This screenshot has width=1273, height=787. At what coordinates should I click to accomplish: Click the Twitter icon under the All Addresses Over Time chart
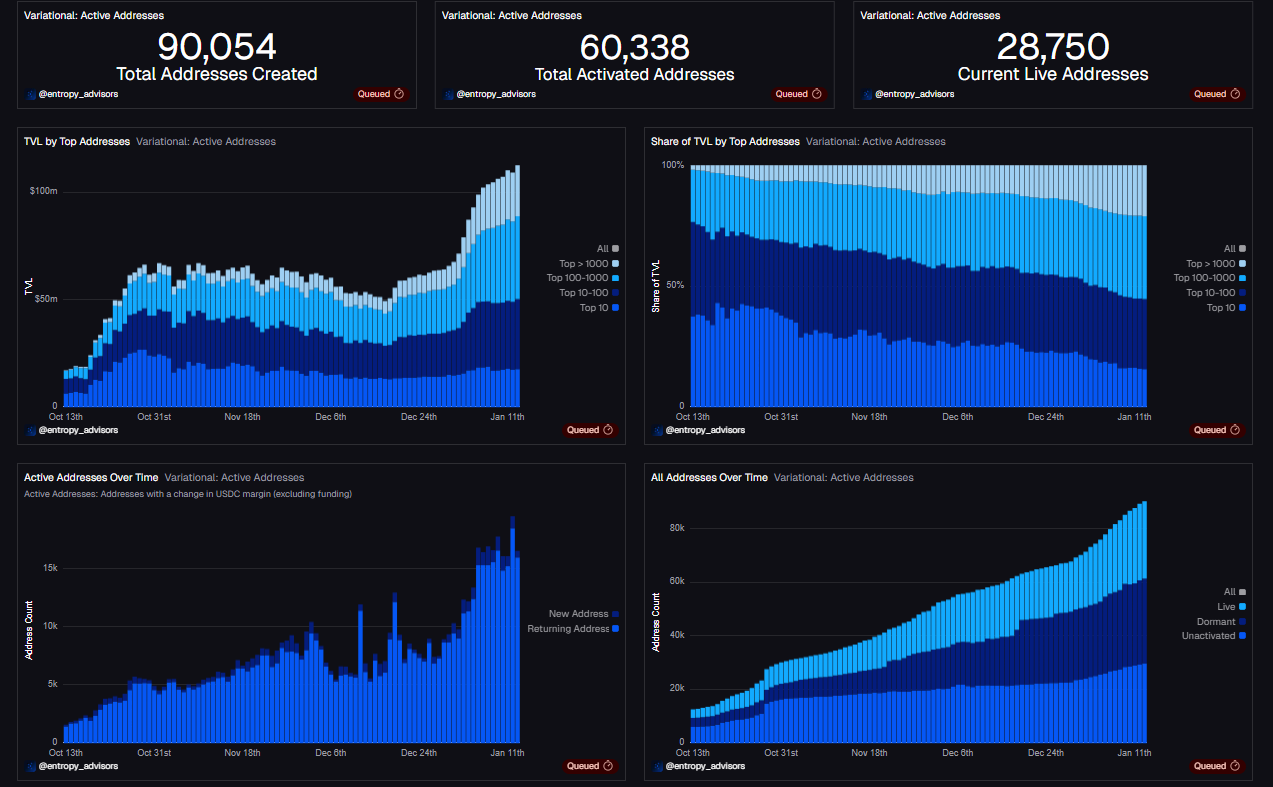click(656, 765)
